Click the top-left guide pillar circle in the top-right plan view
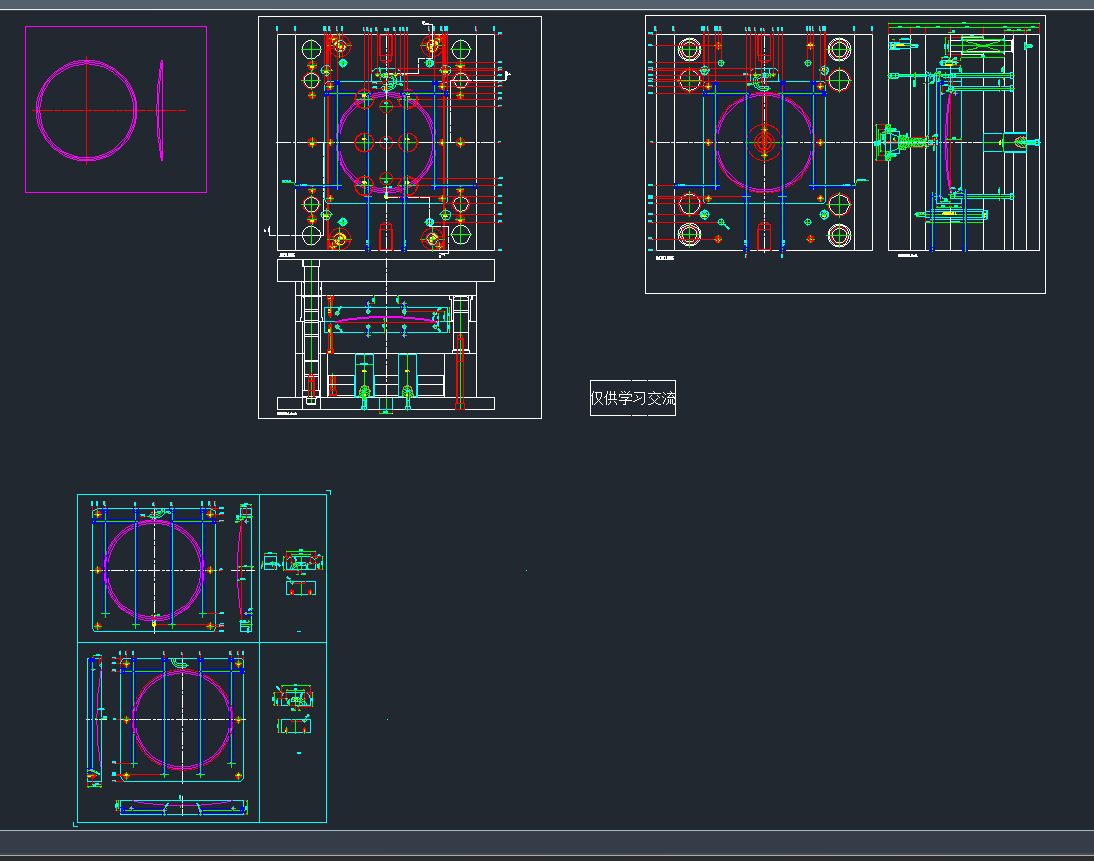Screen dimensions: 1094x861 click(x=689, y=49)
